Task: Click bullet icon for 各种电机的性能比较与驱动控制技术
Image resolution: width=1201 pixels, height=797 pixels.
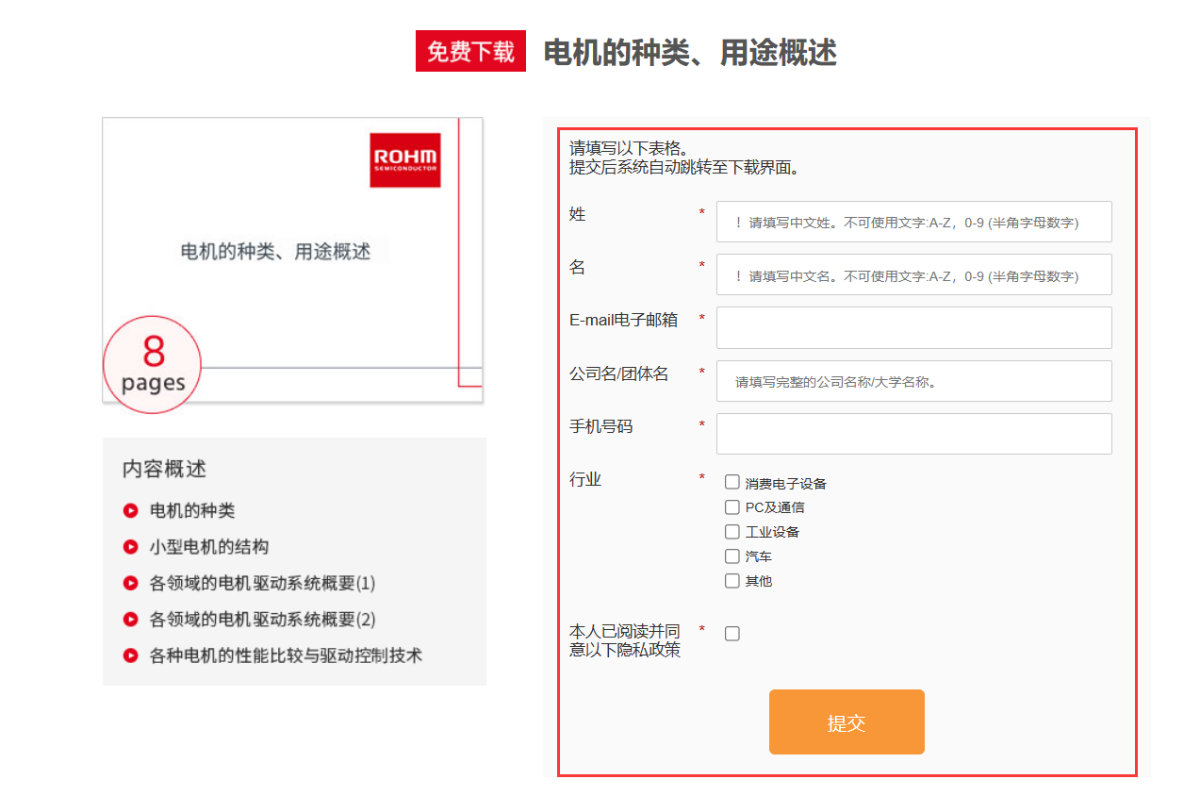Action: coord(130,655)
